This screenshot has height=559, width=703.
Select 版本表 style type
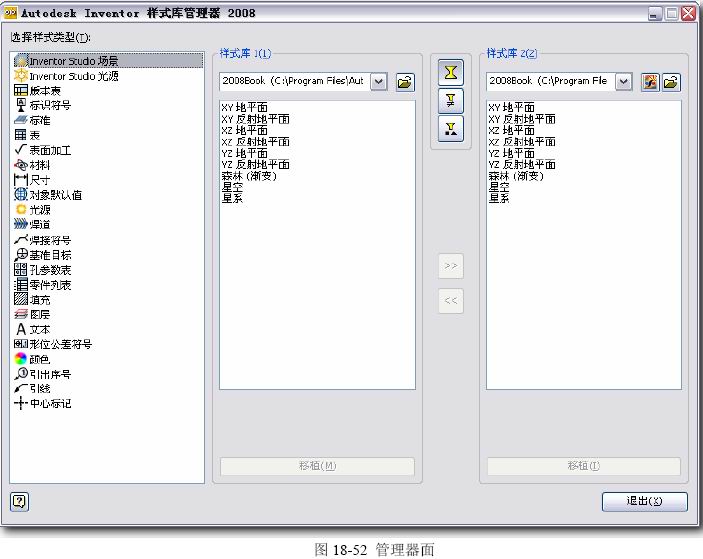(38, 91)
